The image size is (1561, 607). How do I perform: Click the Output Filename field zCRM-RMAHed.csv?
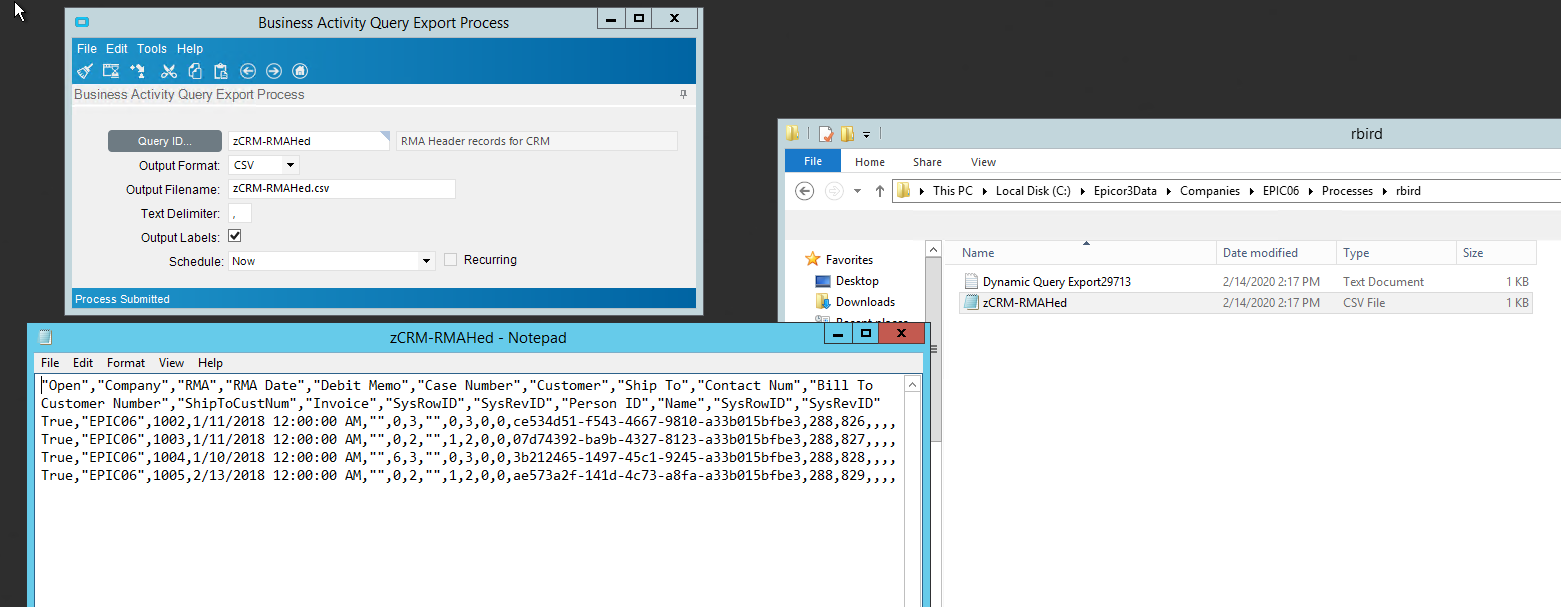tap(342, 189)
